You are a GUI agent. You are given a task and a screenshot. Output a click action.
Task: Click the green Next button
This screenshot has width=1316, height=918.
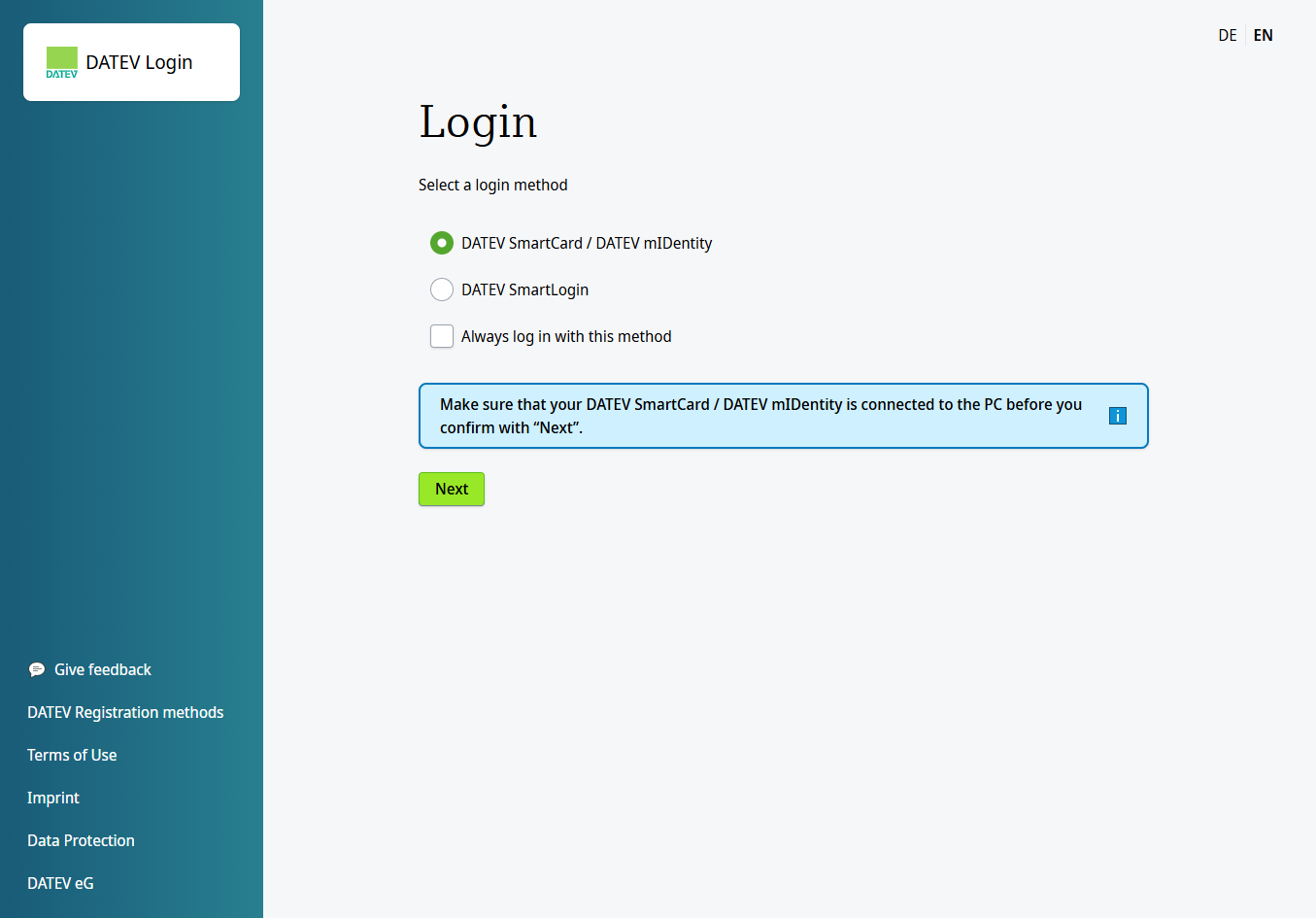[452, 489]
